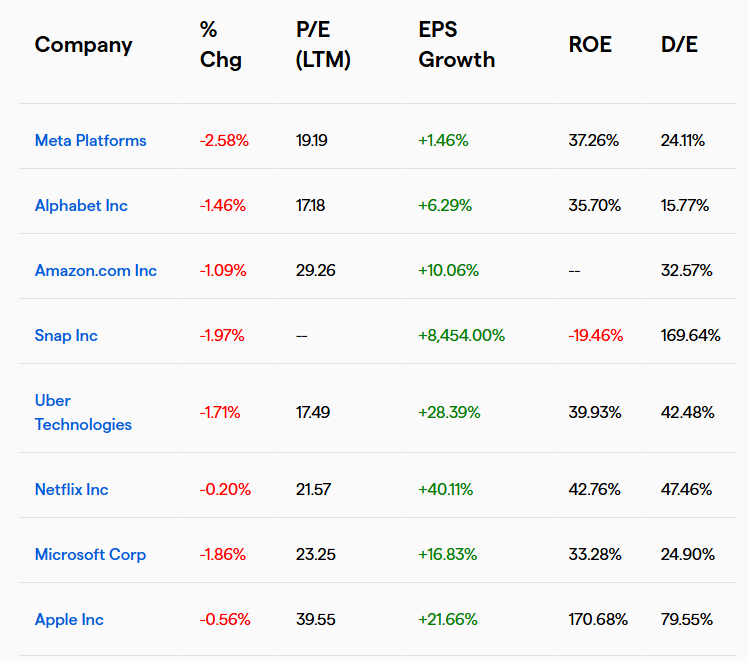
Task: Select Netflix's D/E value 47.46%
Action: pos(686,489)
